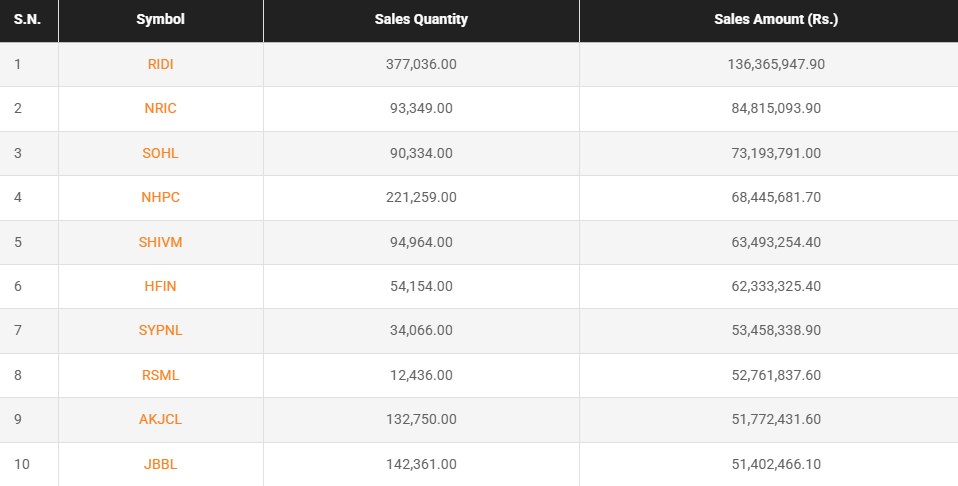Click the SOHL symbol link
958x486 pixels.
pos(160,153)
